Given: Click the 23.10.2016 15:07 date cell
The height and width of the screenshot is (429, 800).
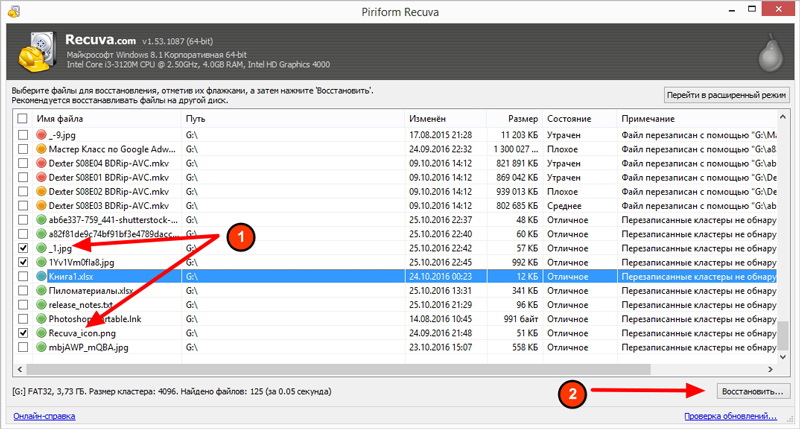Looking at the screenshot, I should (440, 347).
